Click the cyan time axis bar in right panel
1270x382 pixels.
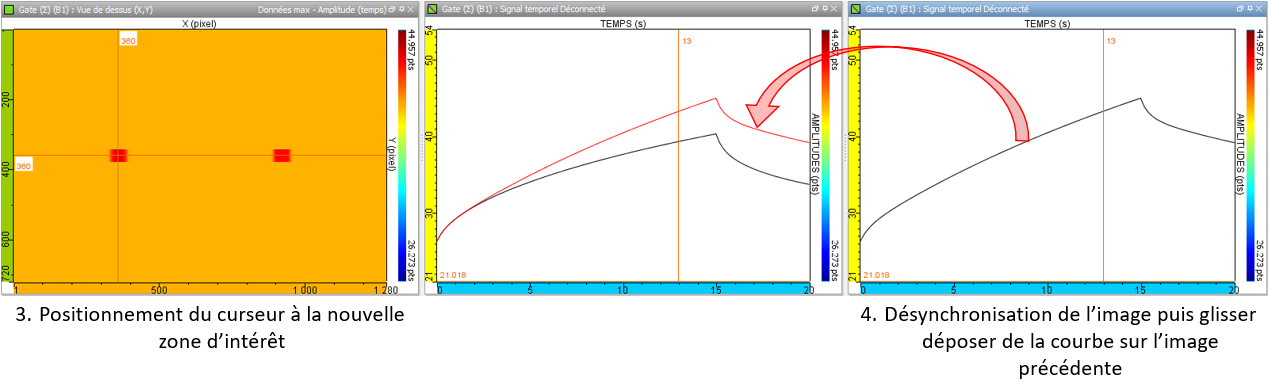click(1047, 289)
